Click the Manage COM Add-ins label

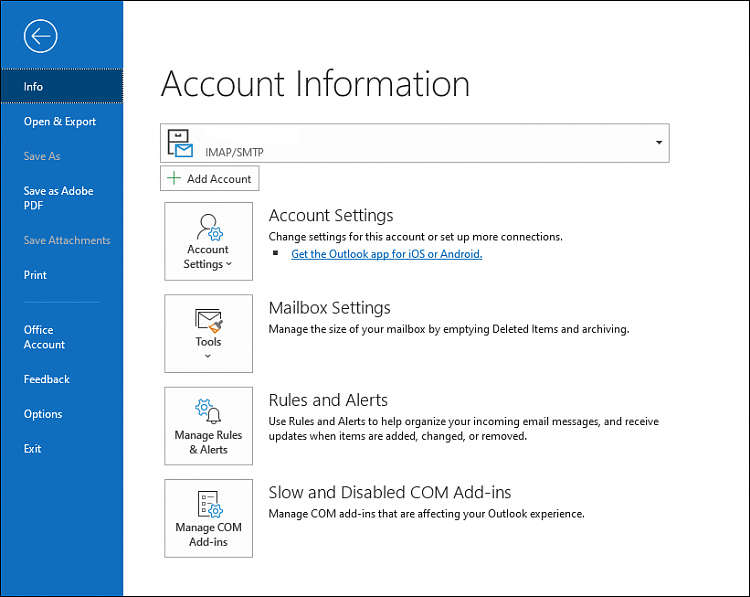click(x=209, y=534)
